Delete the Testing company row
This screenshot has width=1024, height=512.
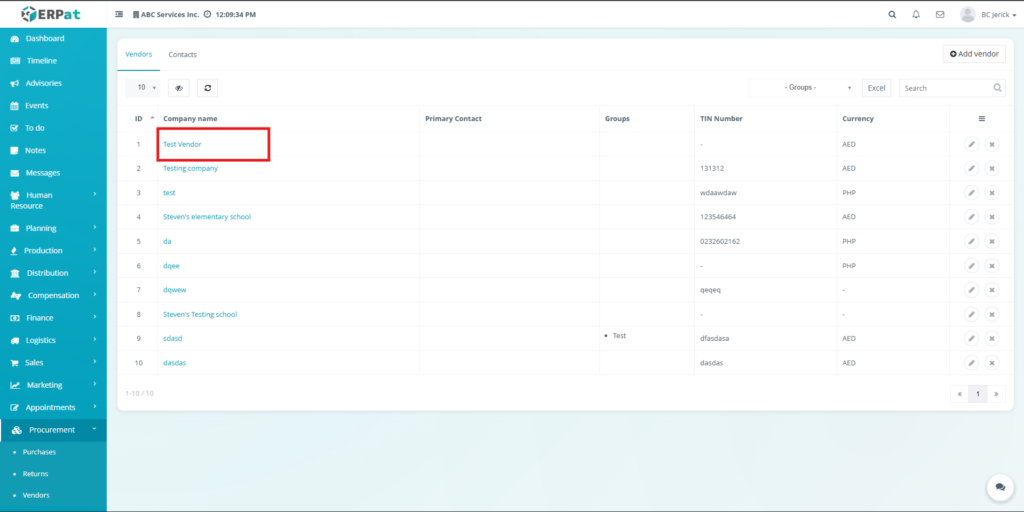tap(991, 168)
